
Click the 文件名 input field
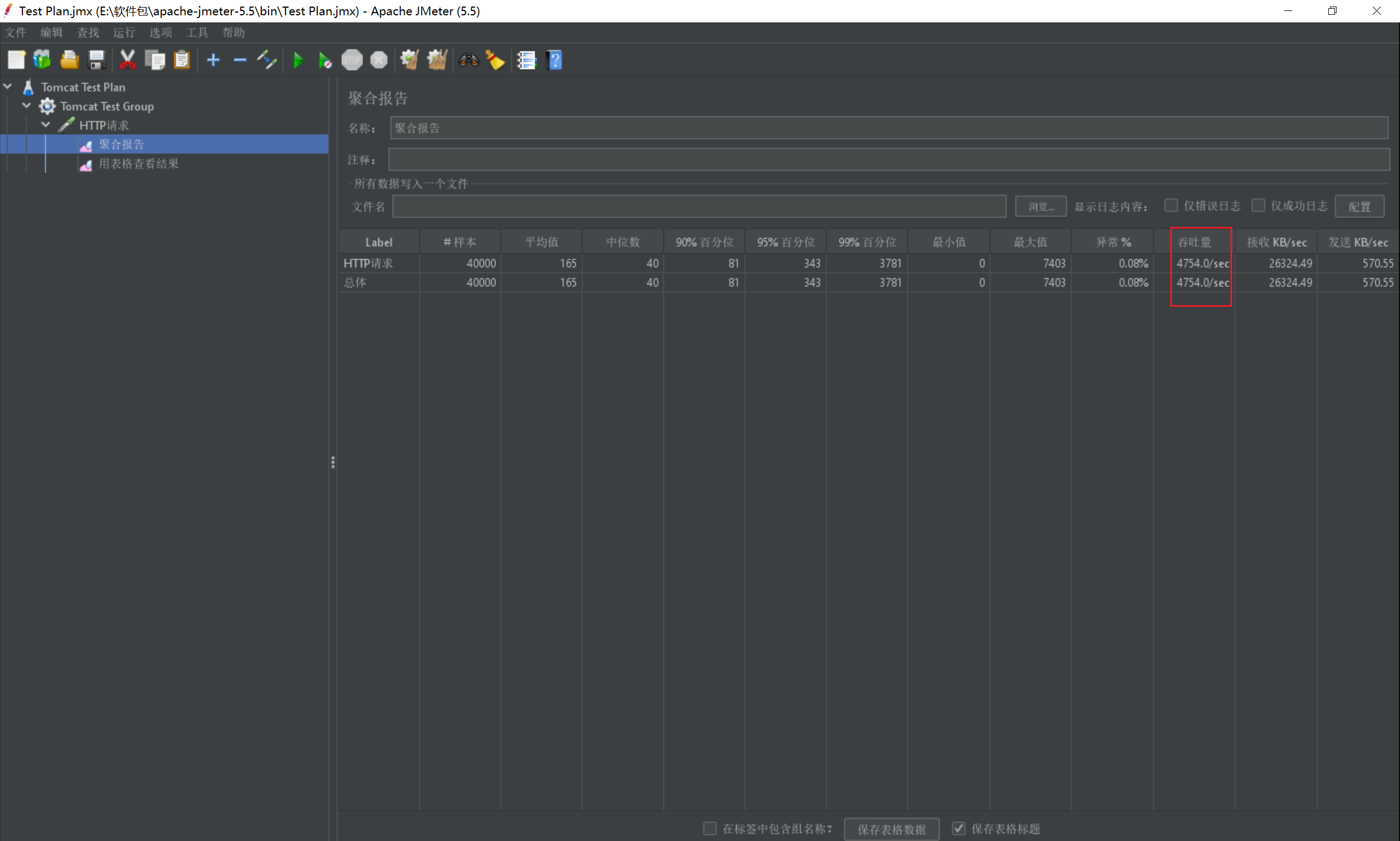click(699, 206)
